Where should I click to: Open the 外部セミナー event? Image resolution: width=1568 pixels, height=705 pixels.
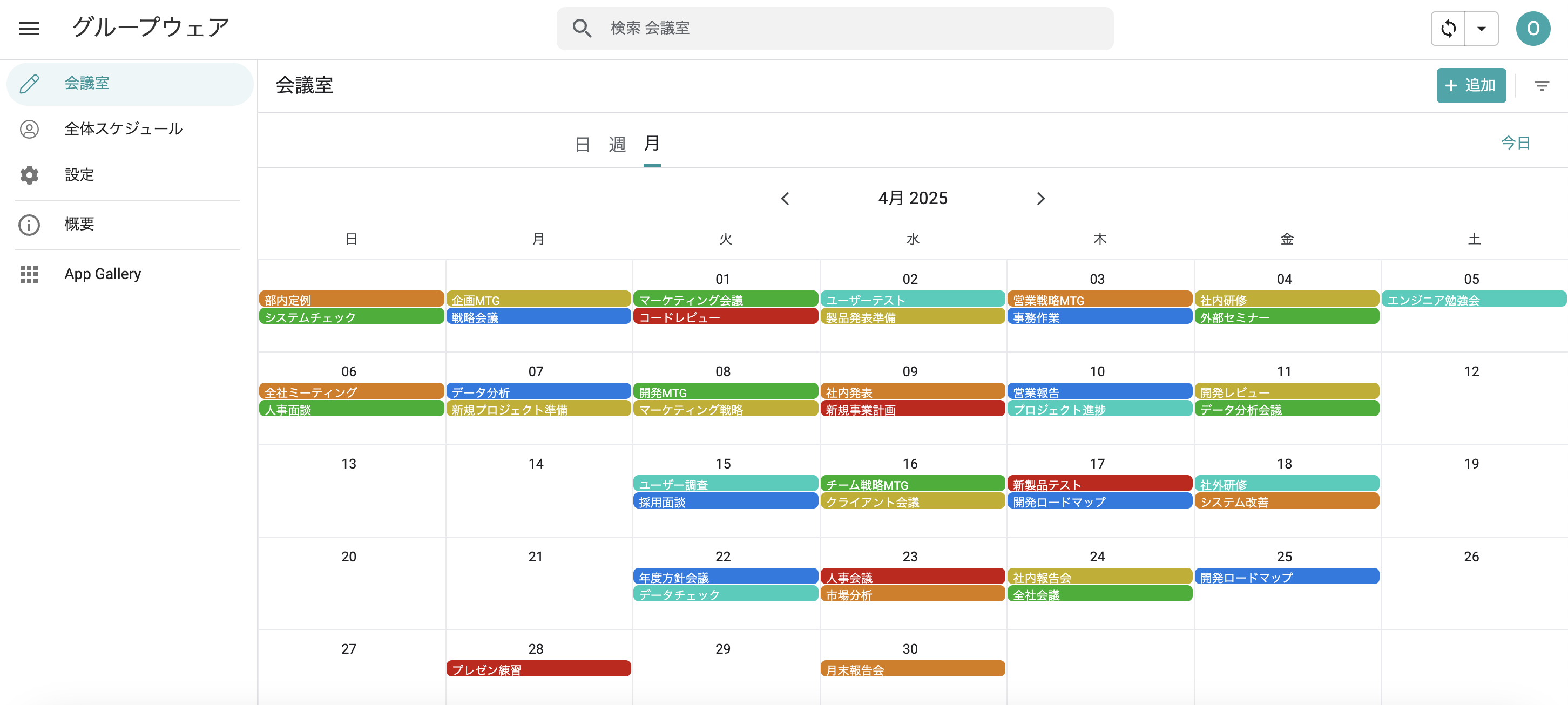point(1287,316)
